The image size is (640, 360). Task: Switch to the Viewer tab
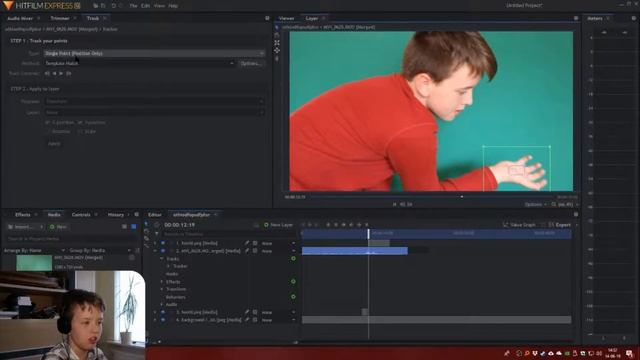pyautogui.click(x=286, y=18)
